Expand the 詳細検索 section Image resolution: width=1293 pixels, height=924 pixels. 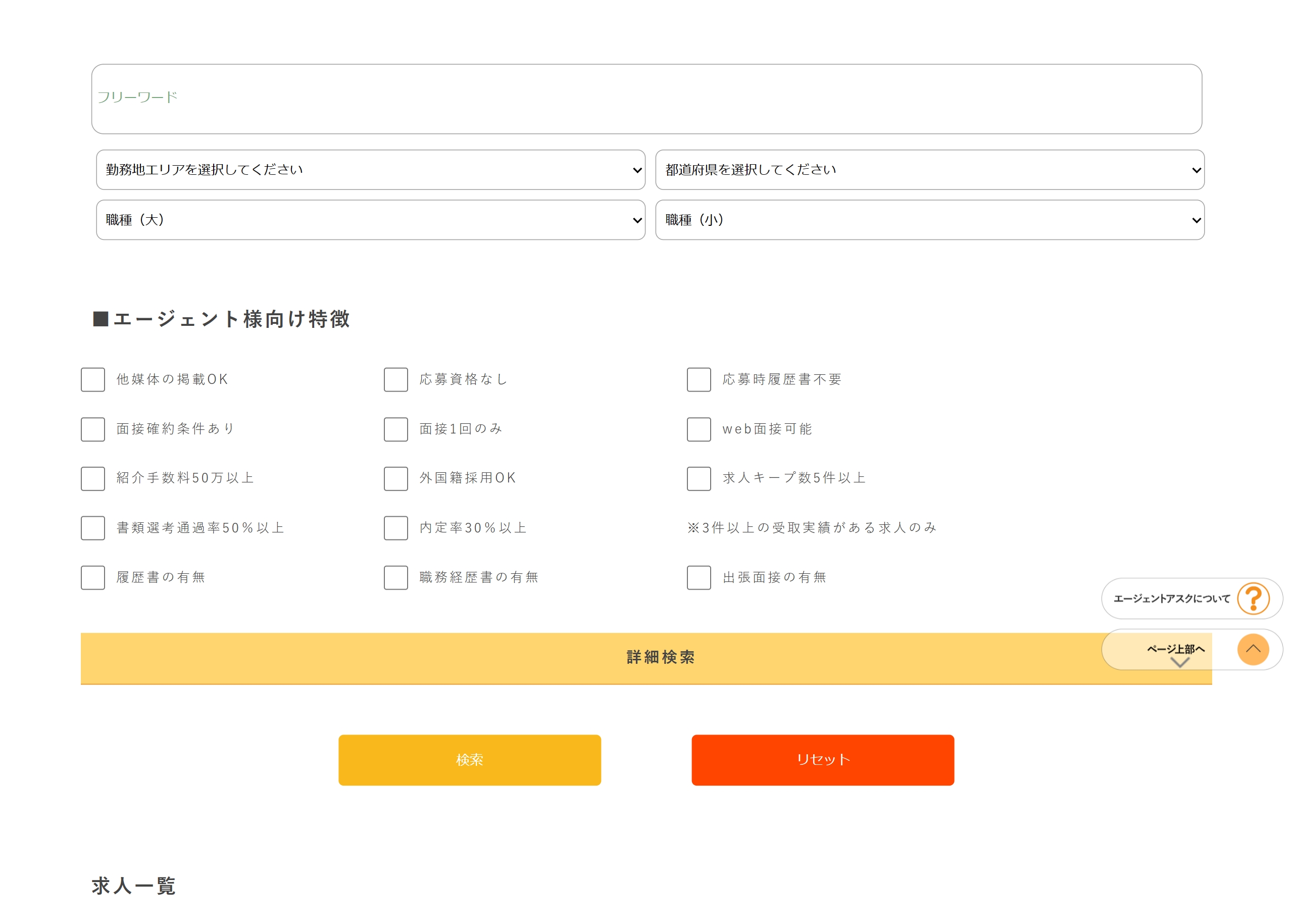(x=660, y=658)
